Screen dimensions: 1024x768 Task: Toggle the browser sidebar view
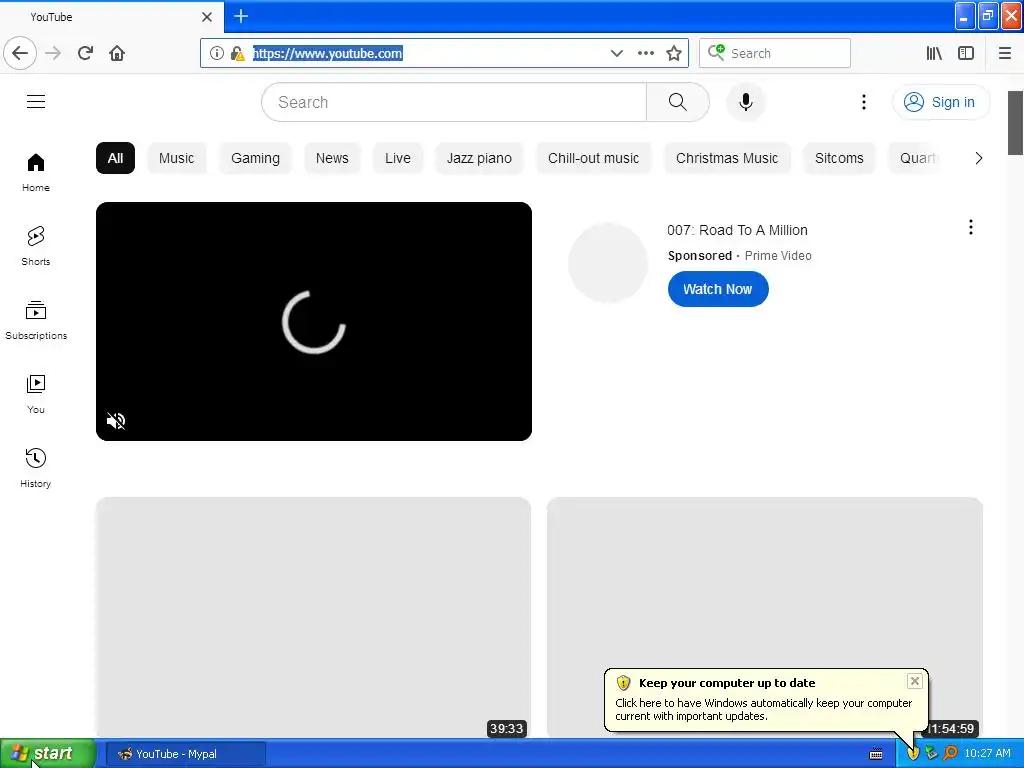pyautogui.click(x=966, y=53)
